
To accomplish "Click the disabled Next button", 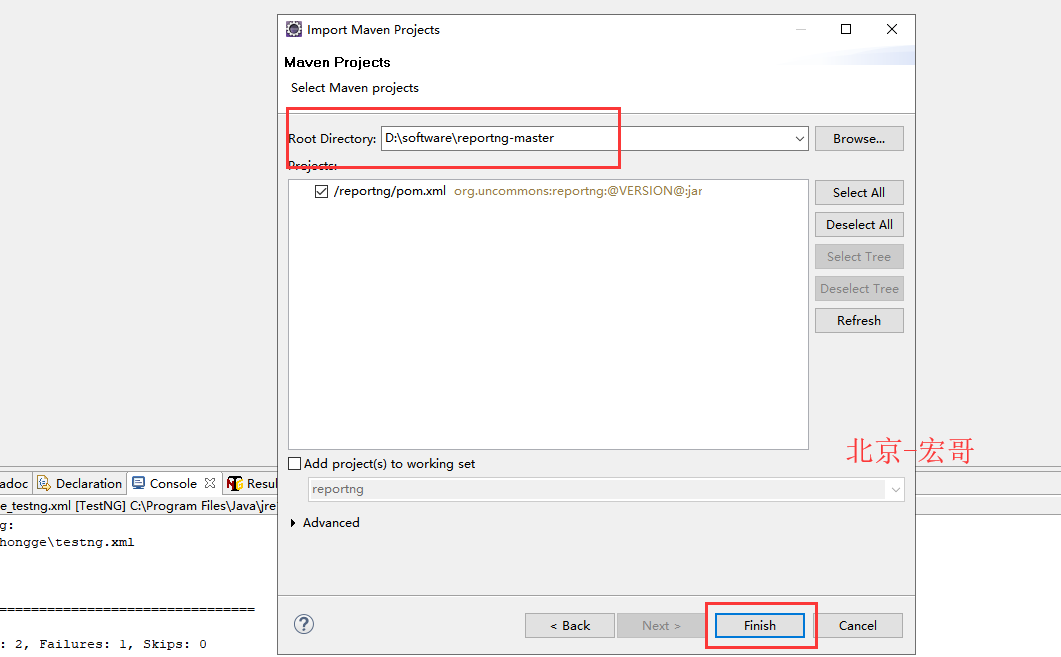I will (661, 626).
